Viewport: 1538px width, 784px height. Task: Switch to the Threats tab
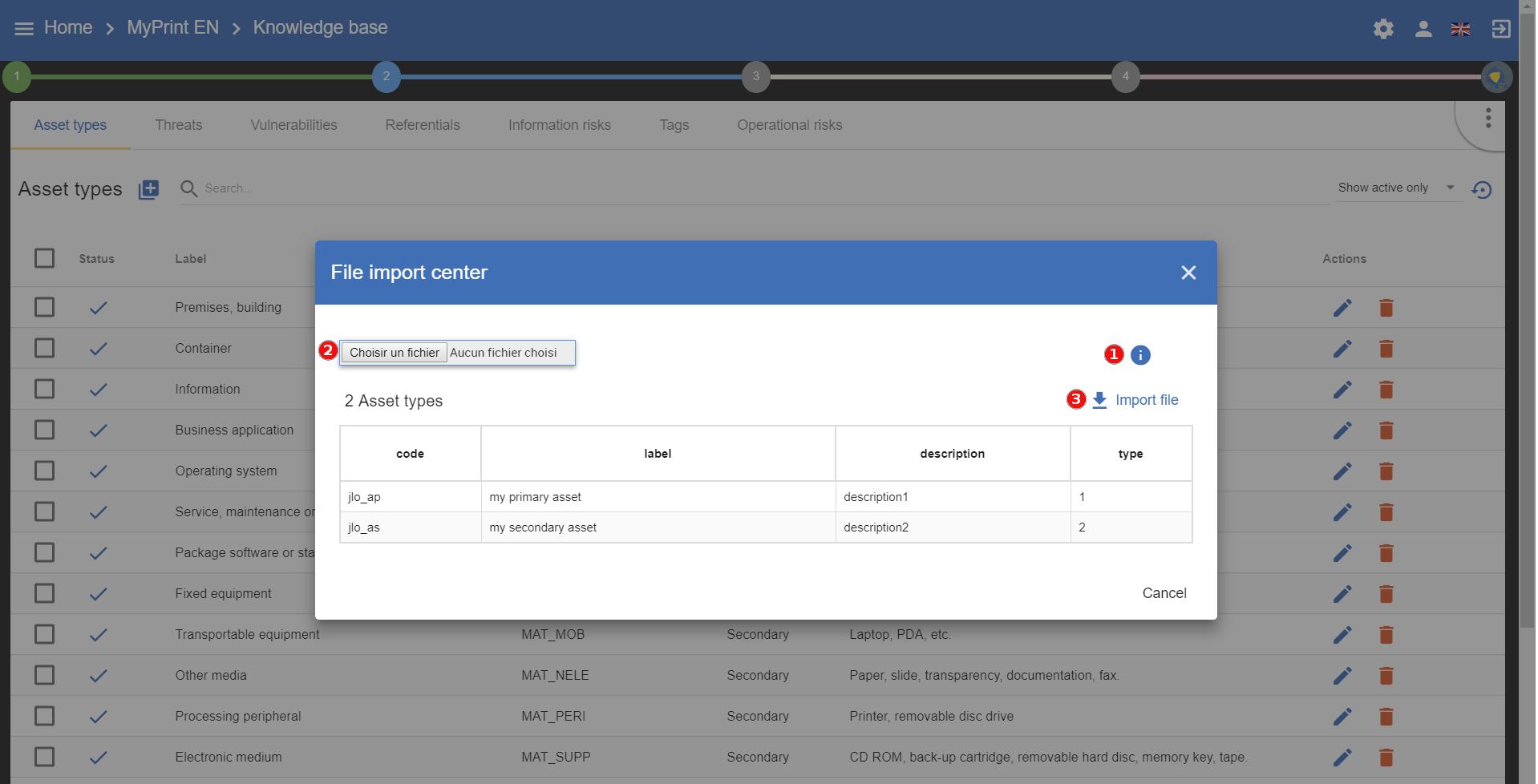point(178,125)
